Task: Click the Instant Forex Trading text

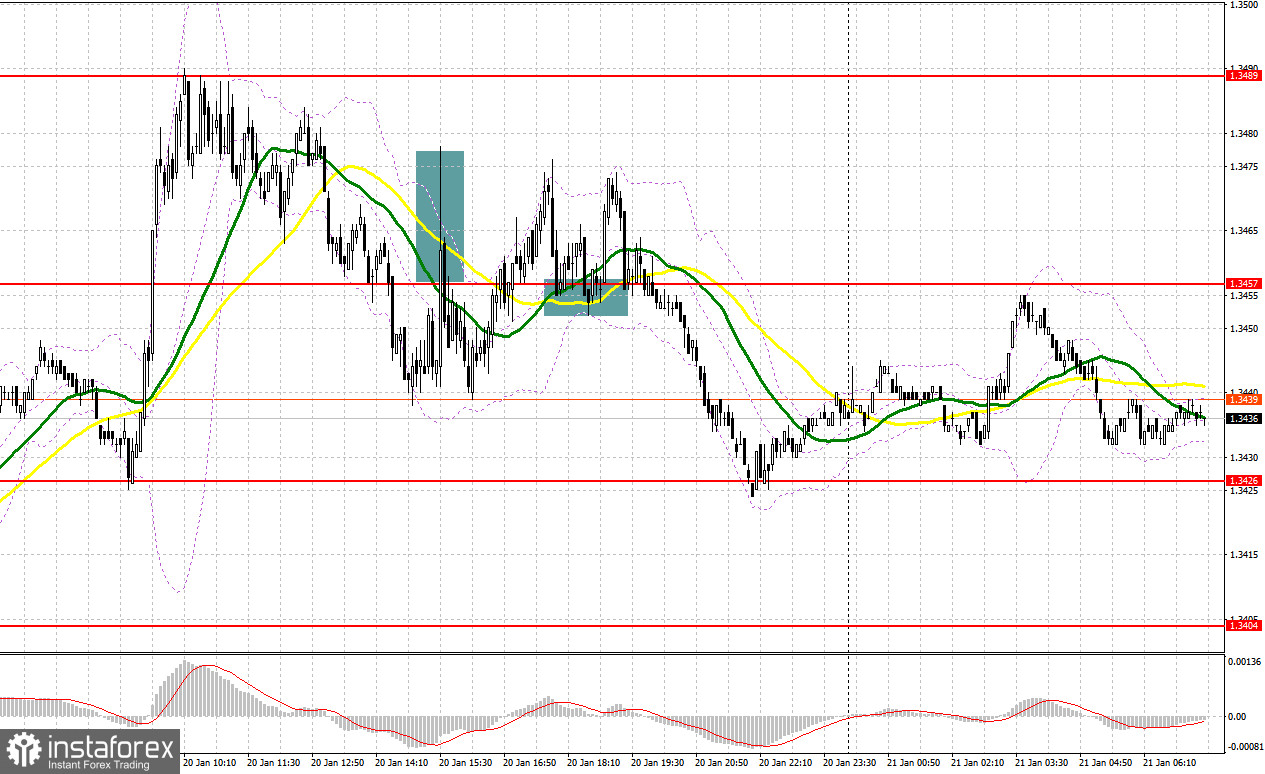Action: (97, 765)
